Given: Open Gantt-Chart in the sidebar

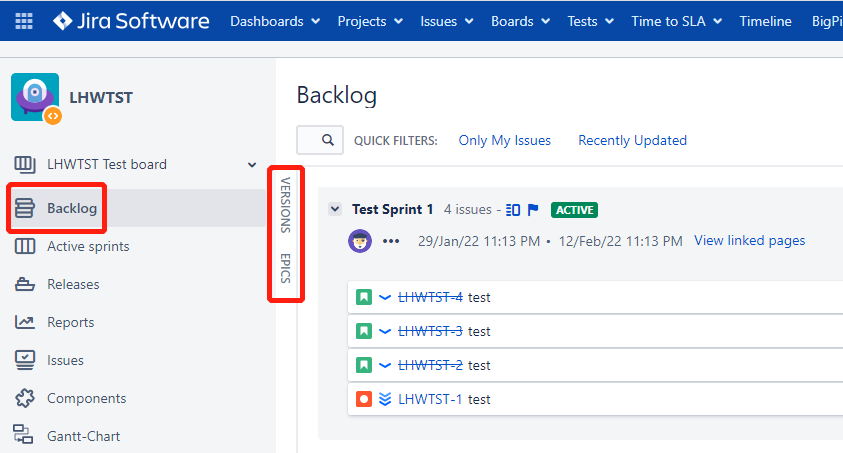Looking at the screenshot, I should click(83, 436).
